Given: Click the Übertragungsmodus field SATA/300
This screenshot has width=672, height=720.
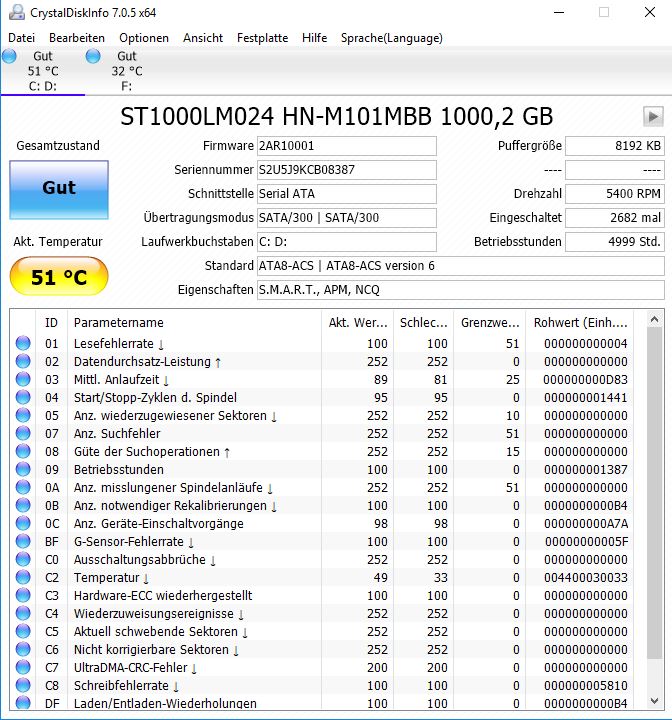Looking at the screenshot, I should [347, 218].
